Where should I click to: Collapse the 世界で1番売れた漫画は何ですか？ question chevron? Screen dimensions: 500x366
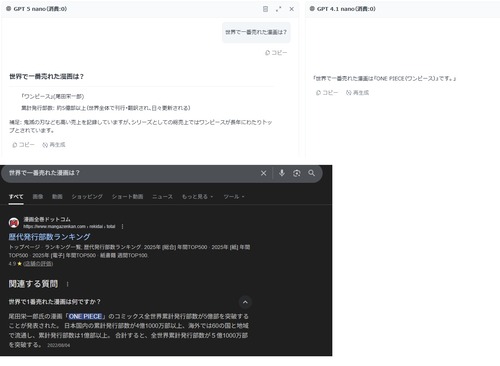[x=245, y=302]
